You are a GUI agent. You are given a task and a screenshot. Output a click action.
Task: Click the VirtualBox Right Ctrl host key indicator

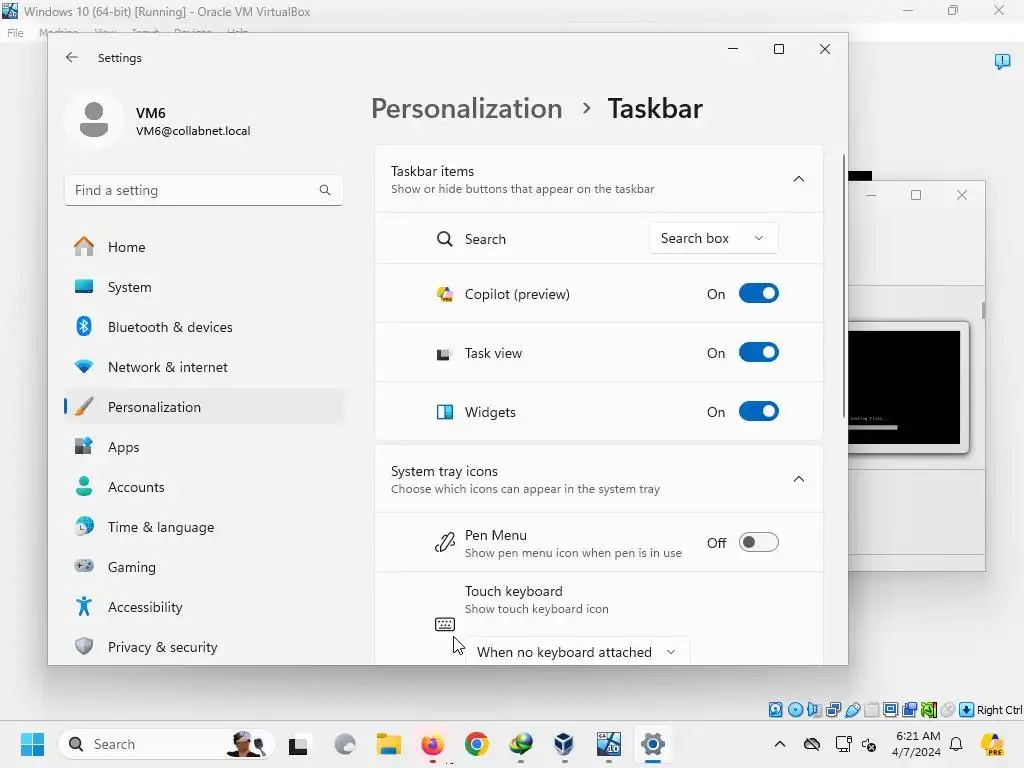coord(999,710)
